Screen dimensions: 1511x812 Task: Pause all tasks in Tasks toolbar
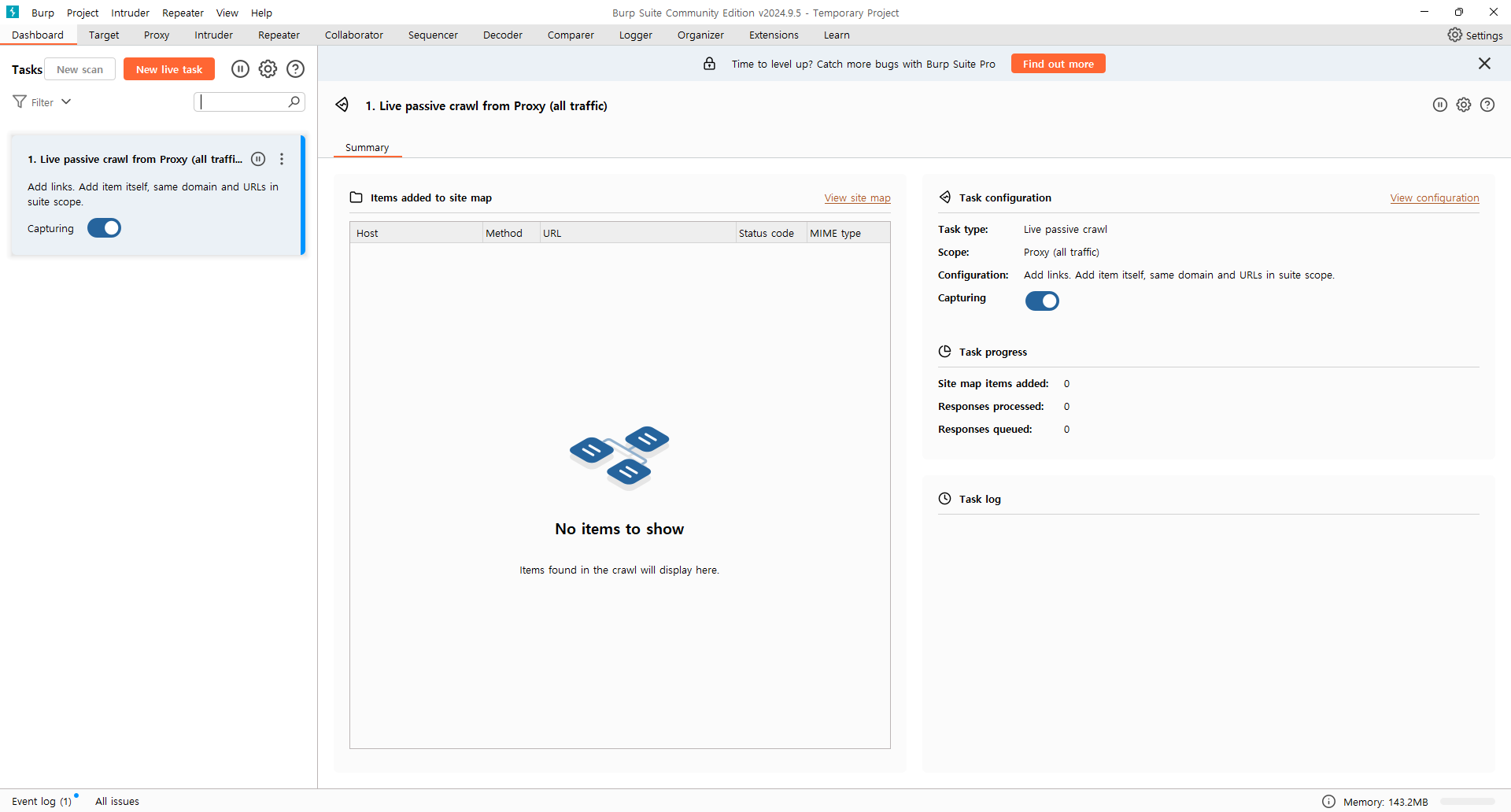(x=240, y=69)
